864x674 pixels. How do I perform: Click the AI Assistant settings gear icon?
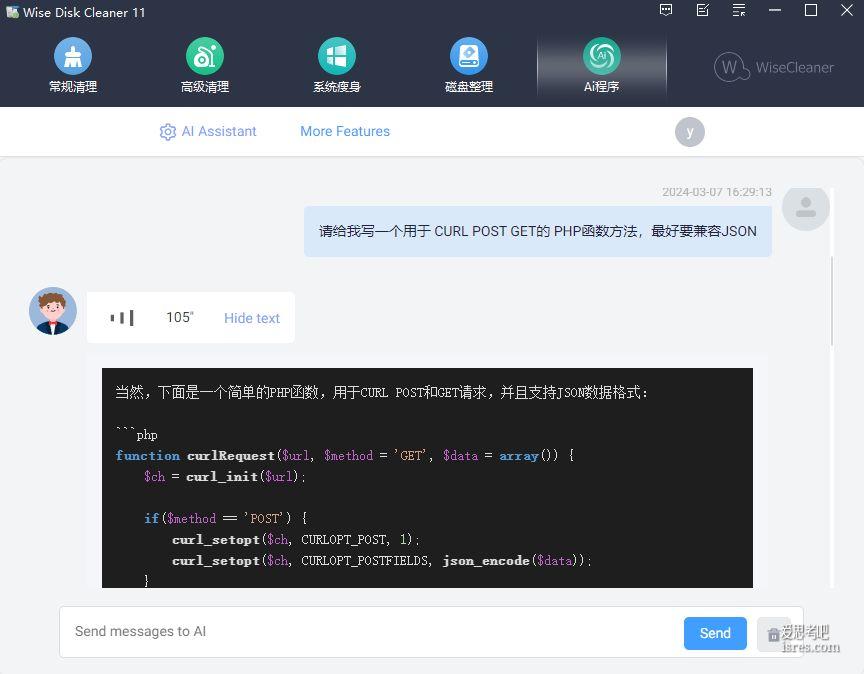pyautogui.click(x=168, y=132)
